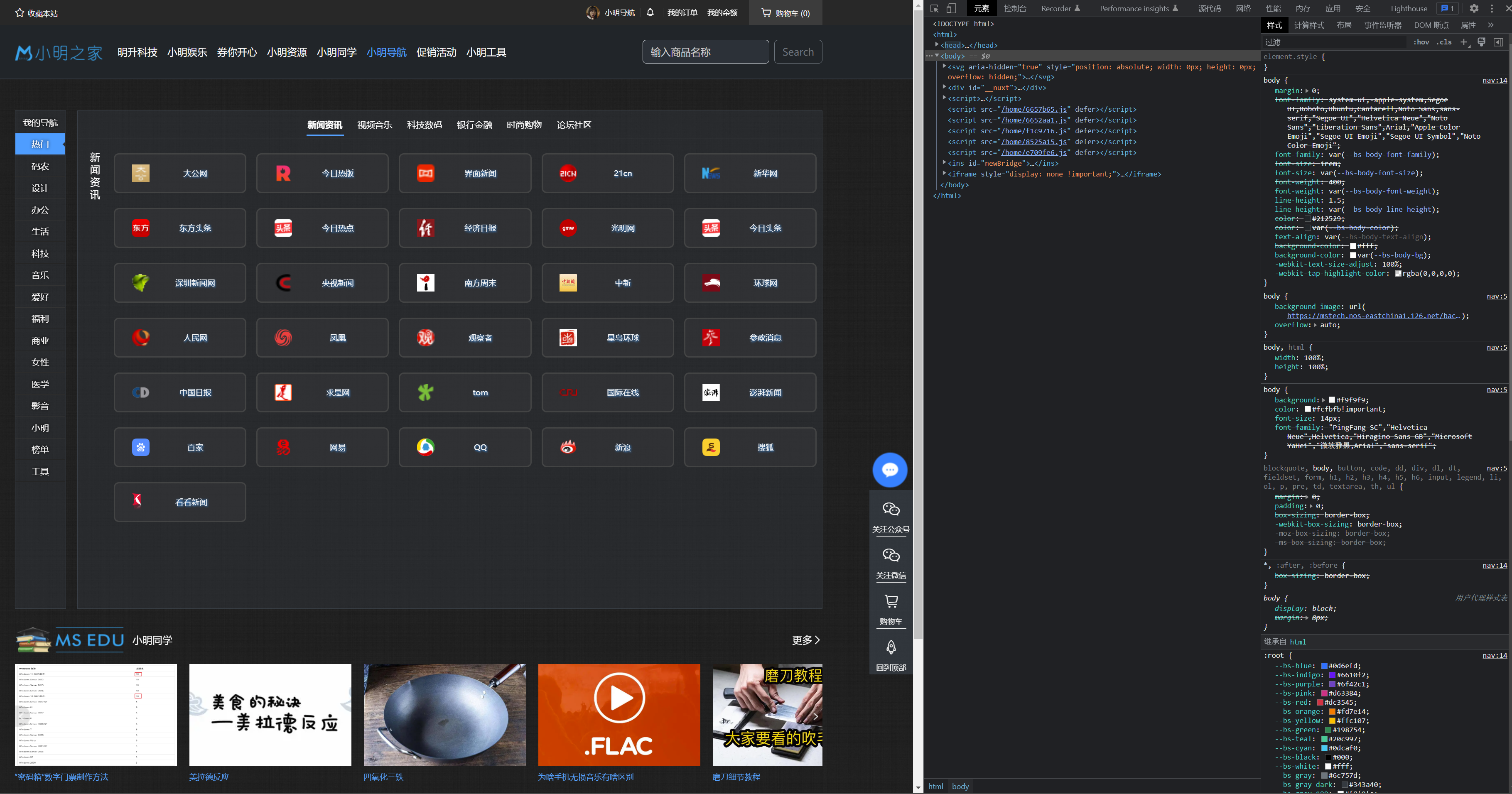Click the 收藏本站 star icon
Image resolution: width=1512 pixels, height=794 pixels.
coord(20,12)
